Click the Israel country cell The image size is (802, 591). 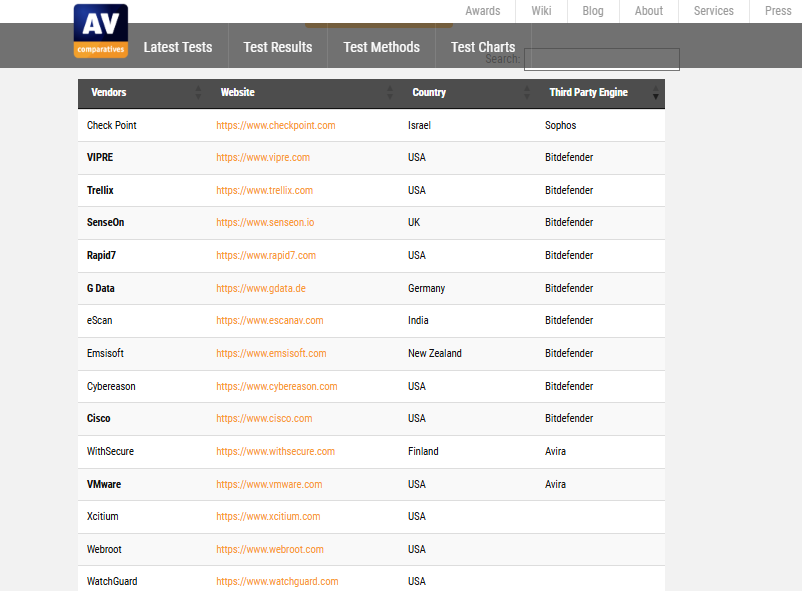[419, 125]
